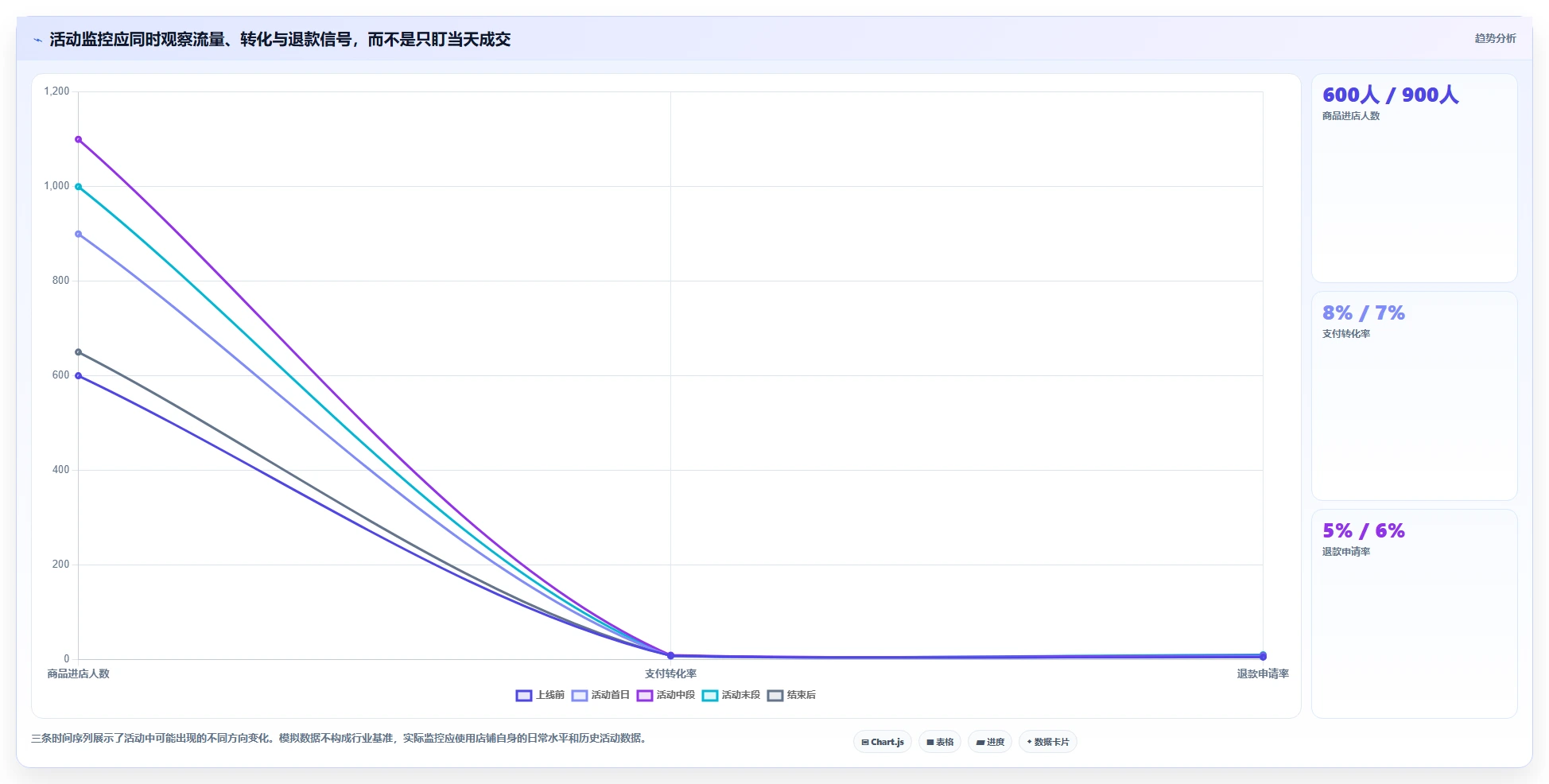Toggle the 结束后 legend series
Viewport: 1549px width, 784px height.
coord(791,695)
